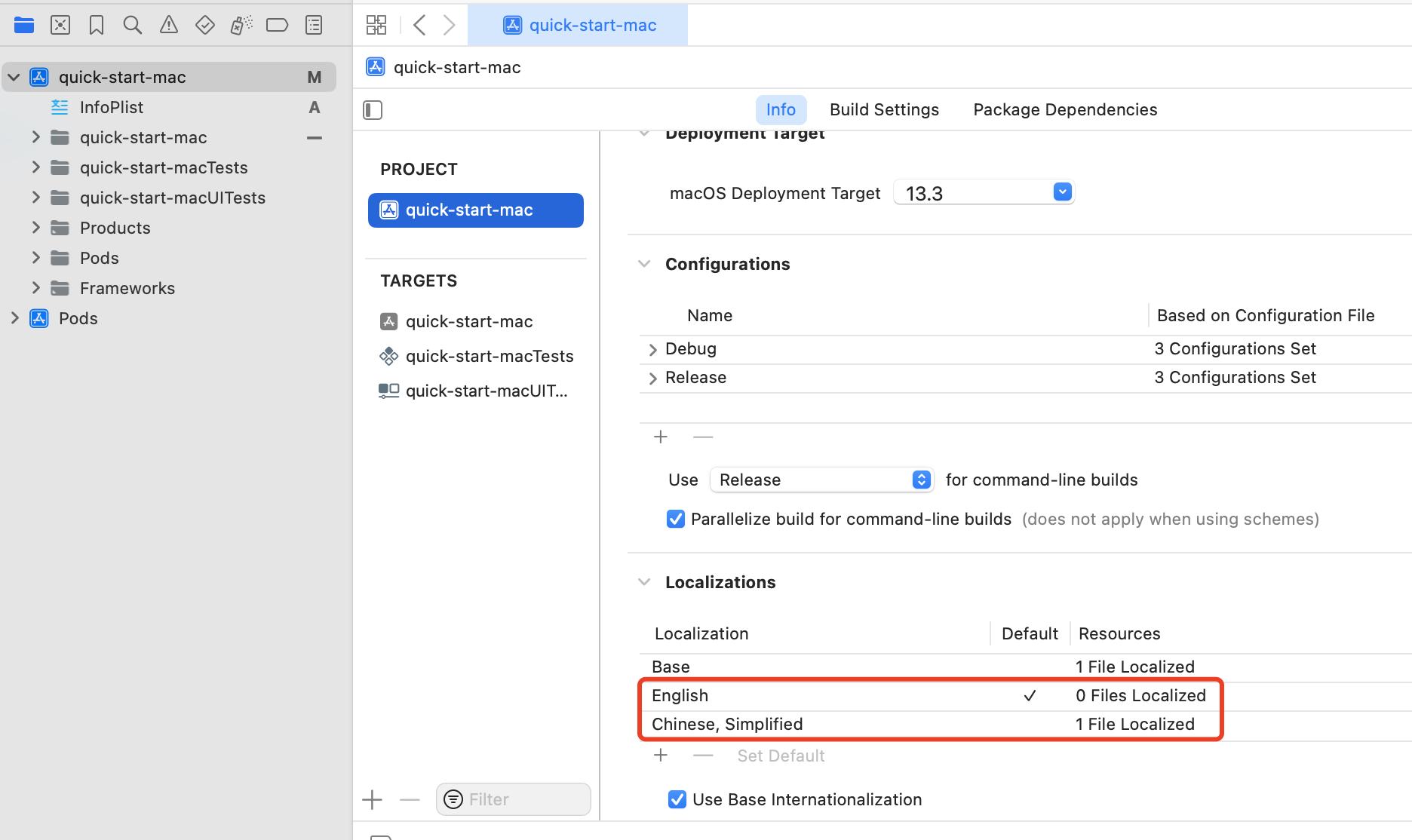Click the Set Default button

781,756
